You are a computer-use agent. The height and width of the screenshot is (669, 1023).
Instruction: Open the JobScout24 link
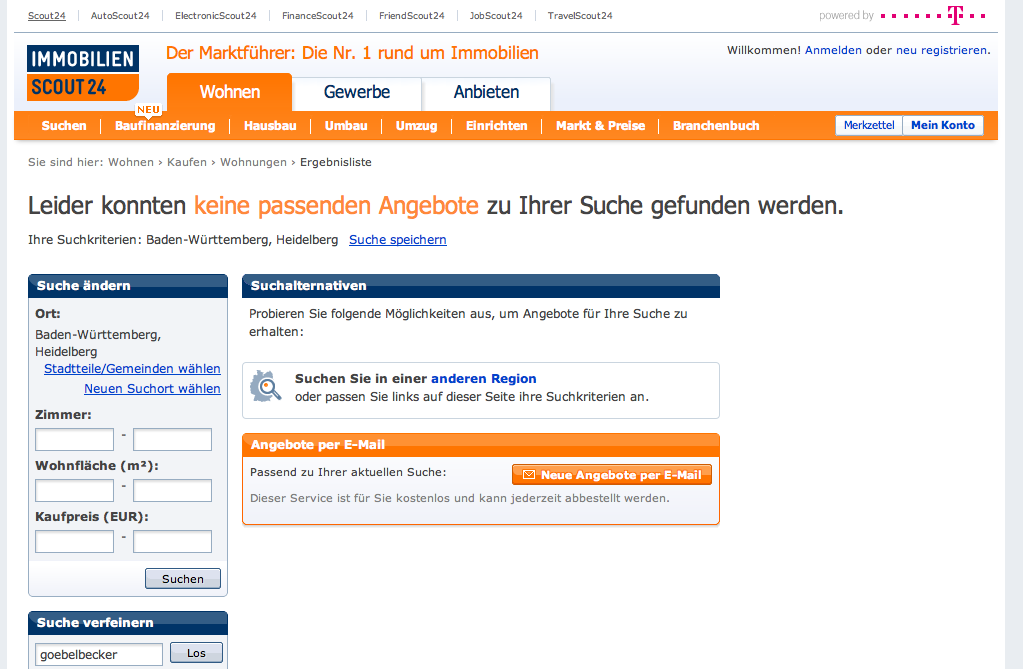(496, 16)
